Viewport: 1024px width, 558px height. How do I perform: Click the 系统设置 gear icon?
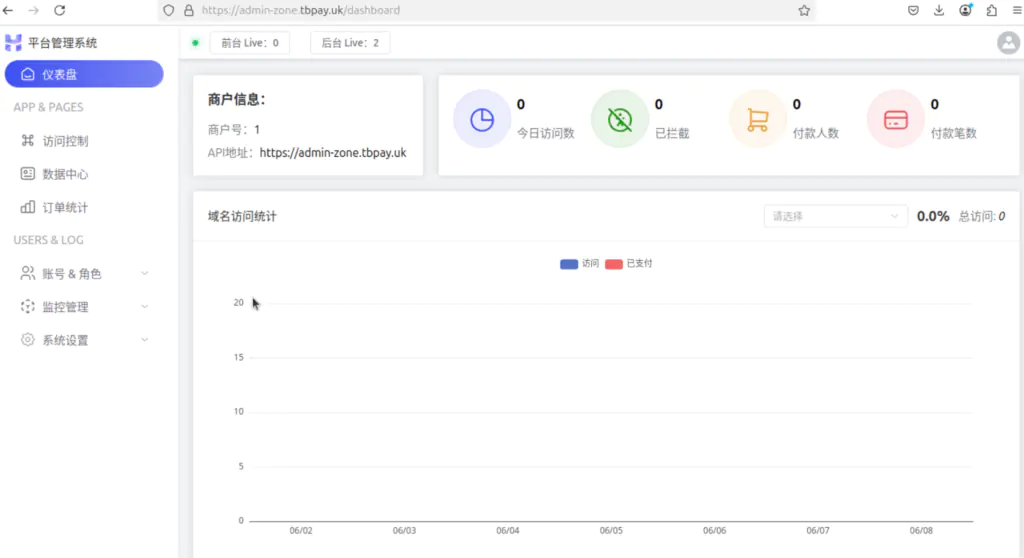[27, 340]
